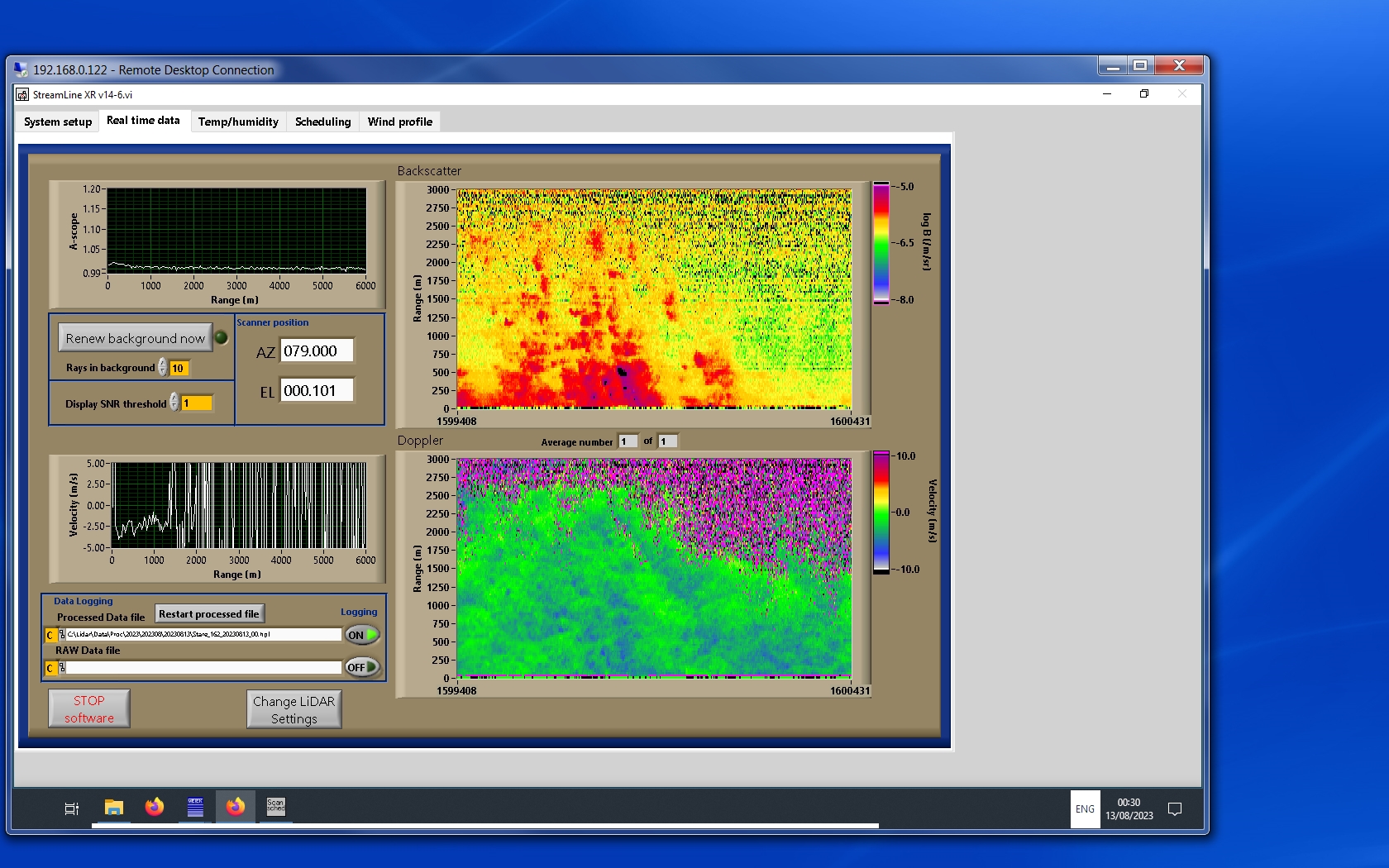Adjust the Rays in background stepper arrows
Viewport: 1389px width, 868px height.
point(163,368)
